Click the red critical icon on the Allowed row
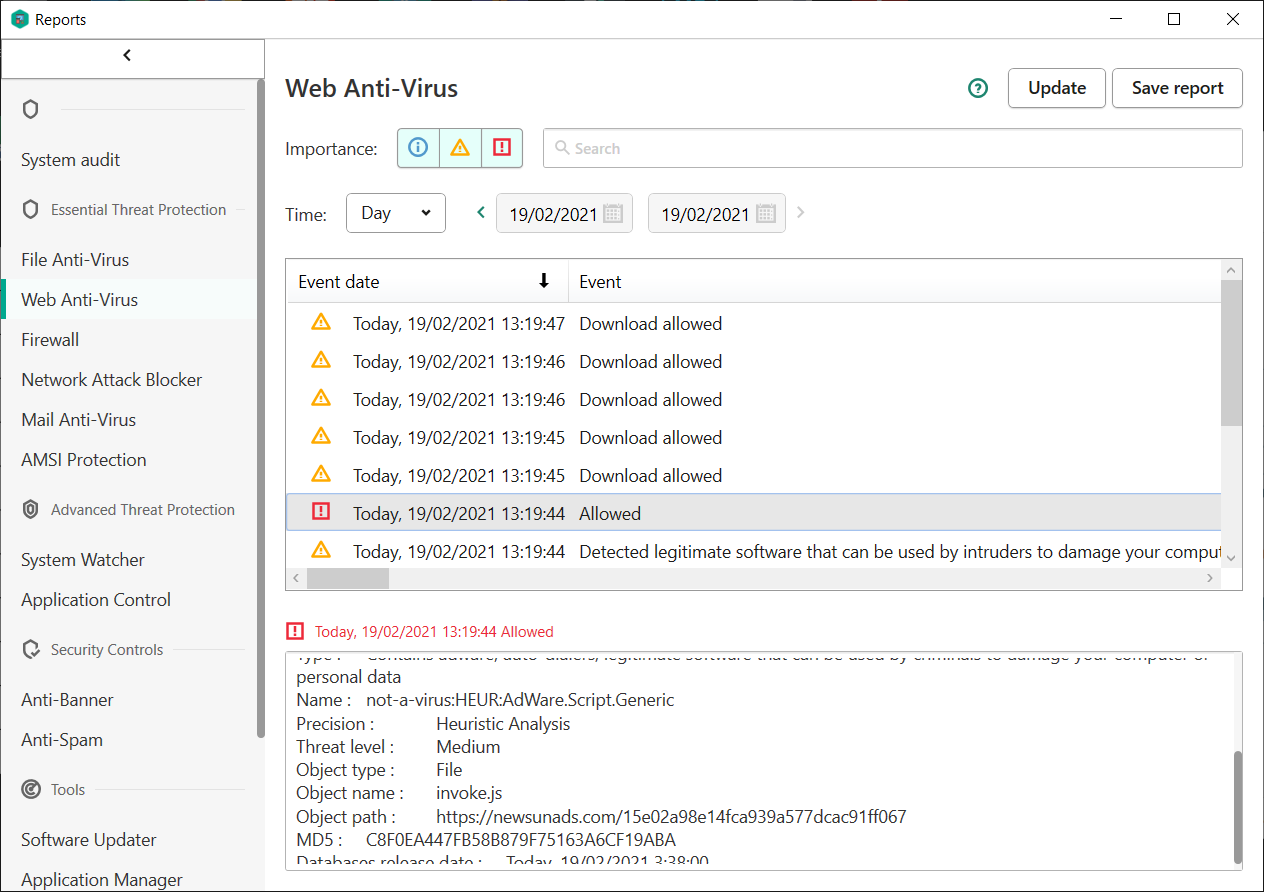Screen dimensions: 1264x892 [321, 512]
